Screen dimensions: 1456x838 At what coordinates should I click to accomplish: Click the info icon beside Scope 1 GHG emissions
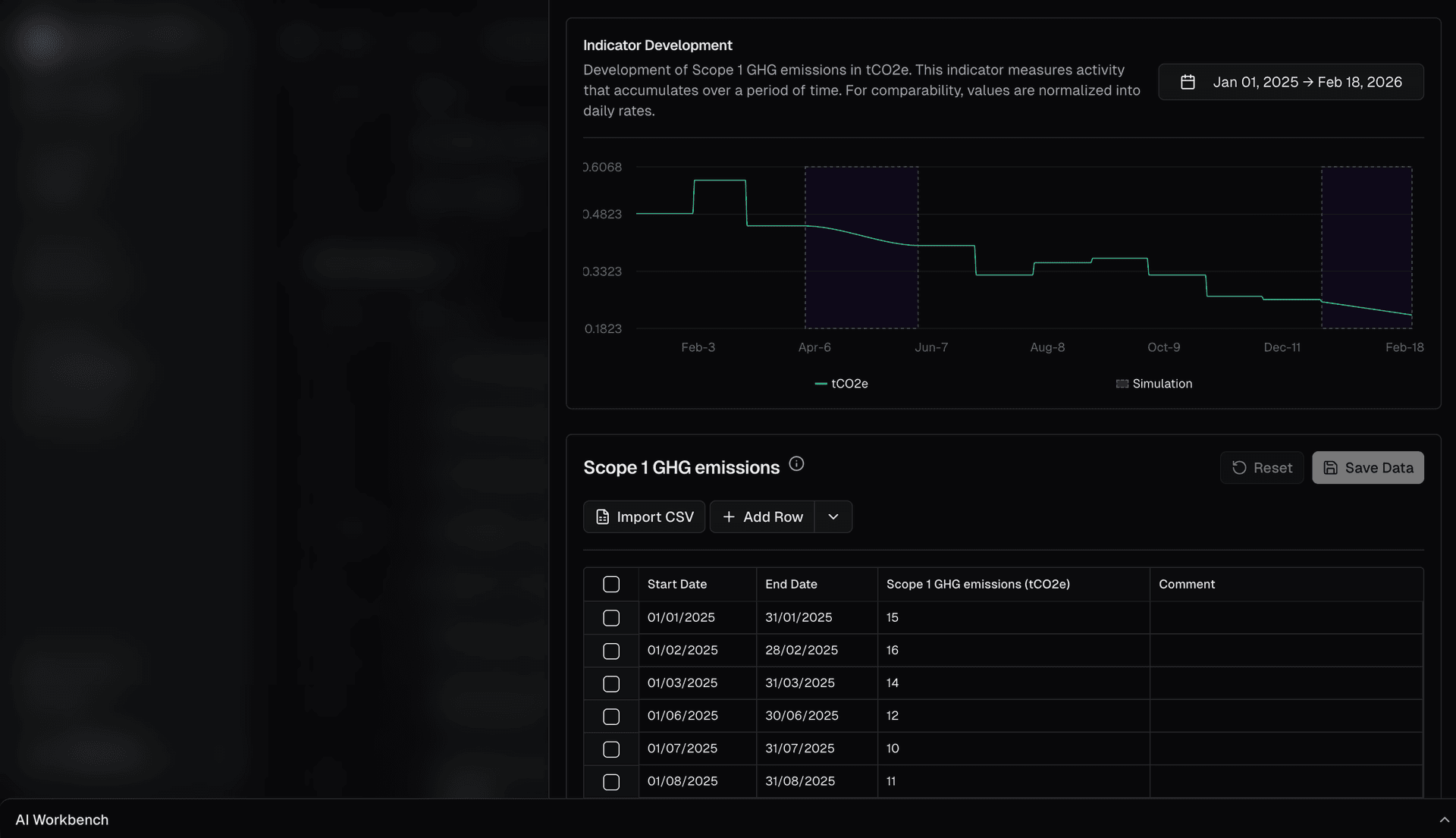[796, 464]
